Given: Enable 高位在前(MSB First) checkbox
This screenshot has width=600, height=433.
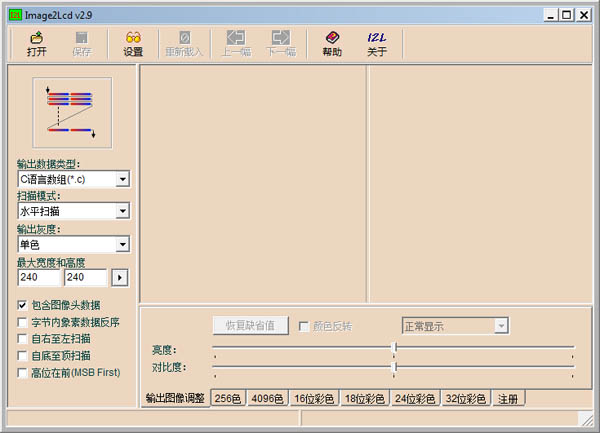Looking at the screenshot, I should (x=22, y=373).
